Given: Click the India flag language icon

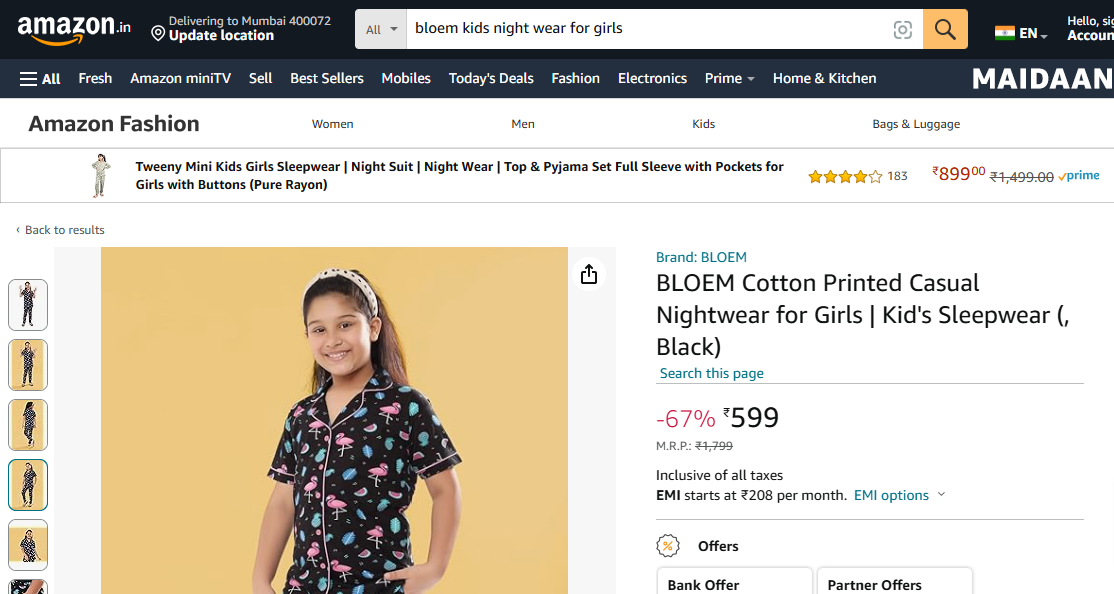Looking at the screenshot, I should [1005, 33].
